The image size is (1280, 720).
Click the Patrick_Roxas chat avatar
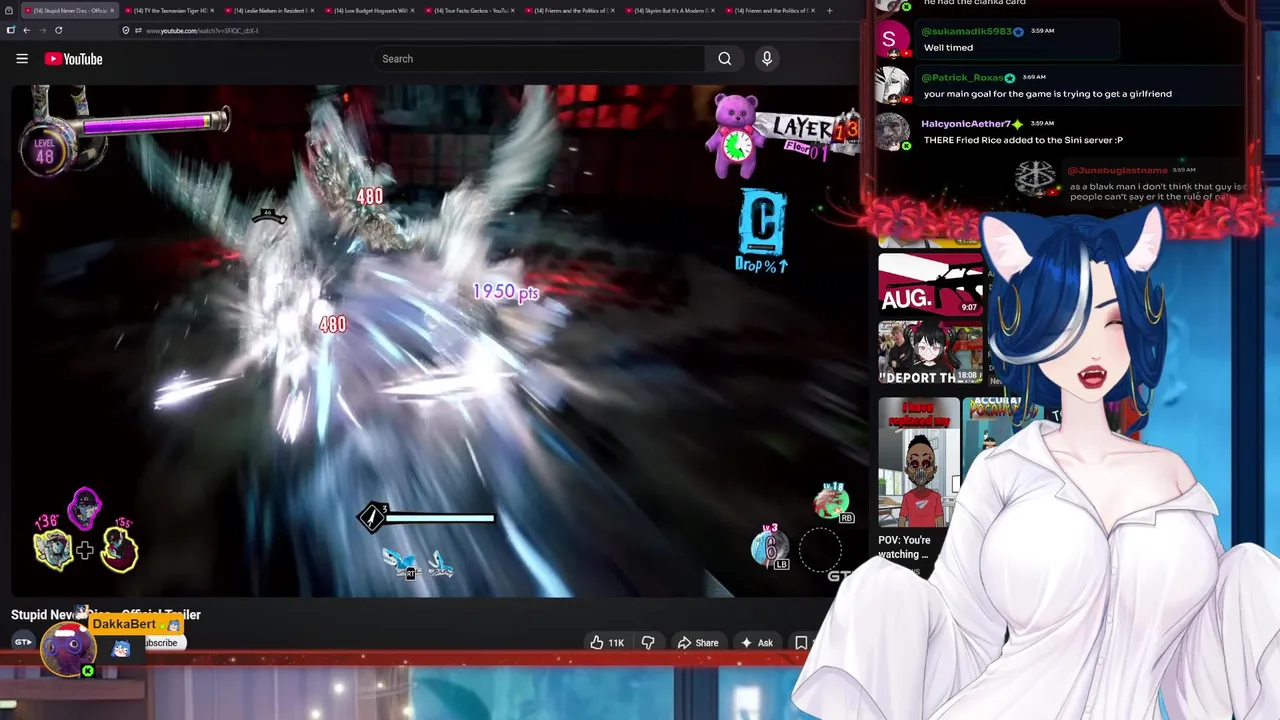892,86
